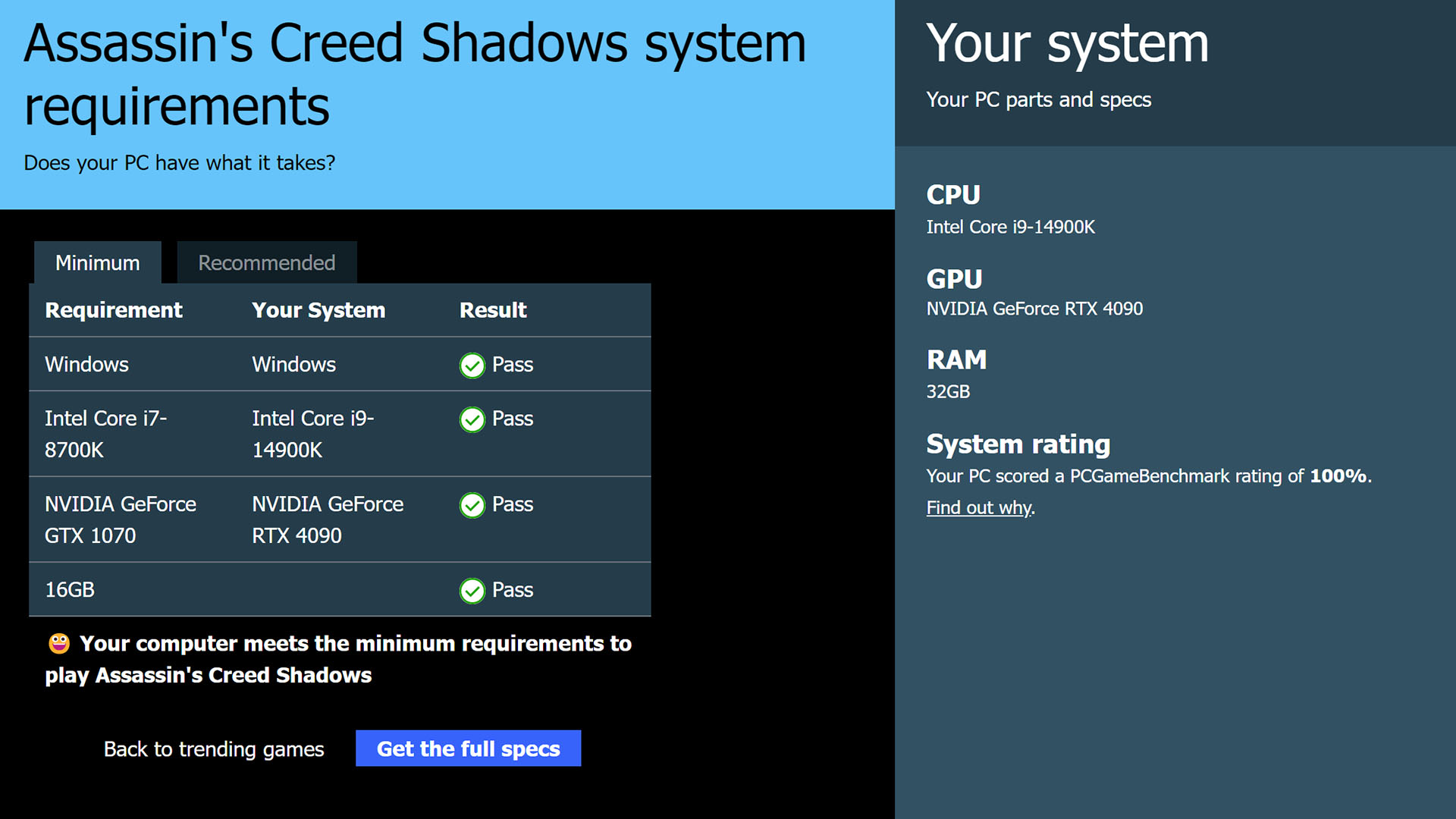The image size is (1456, 819).
Task: Click the GPU heading in Your system panel
Action: [954, 279]
